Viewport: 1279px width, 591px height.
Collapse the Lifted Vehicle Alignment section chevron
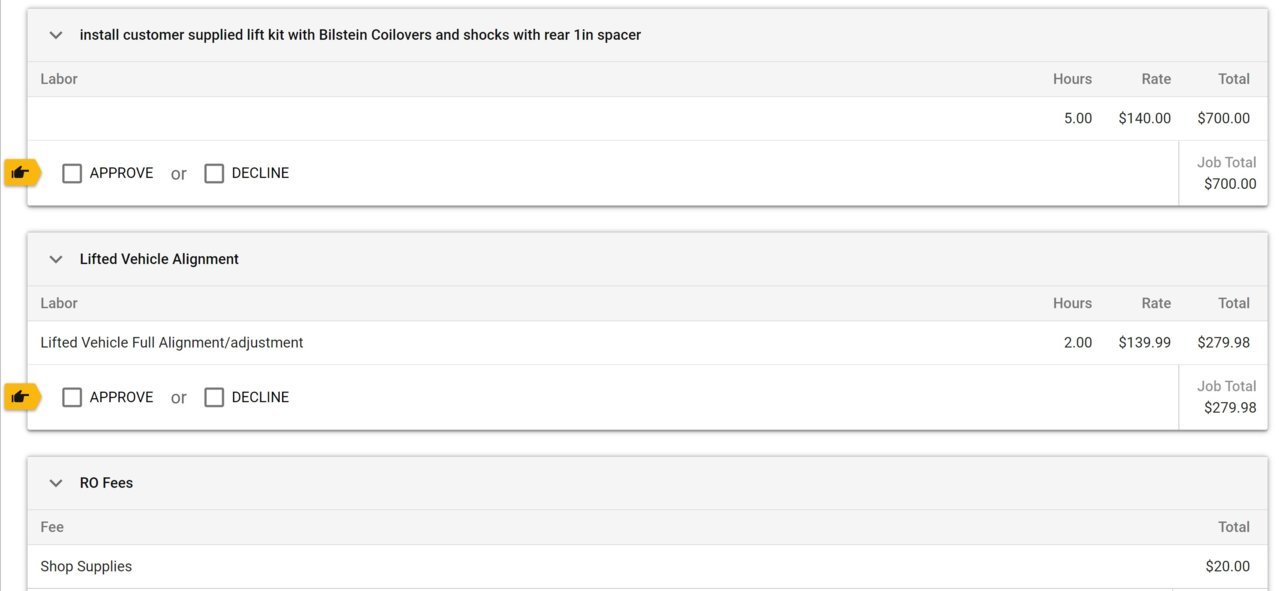[56, 259]
